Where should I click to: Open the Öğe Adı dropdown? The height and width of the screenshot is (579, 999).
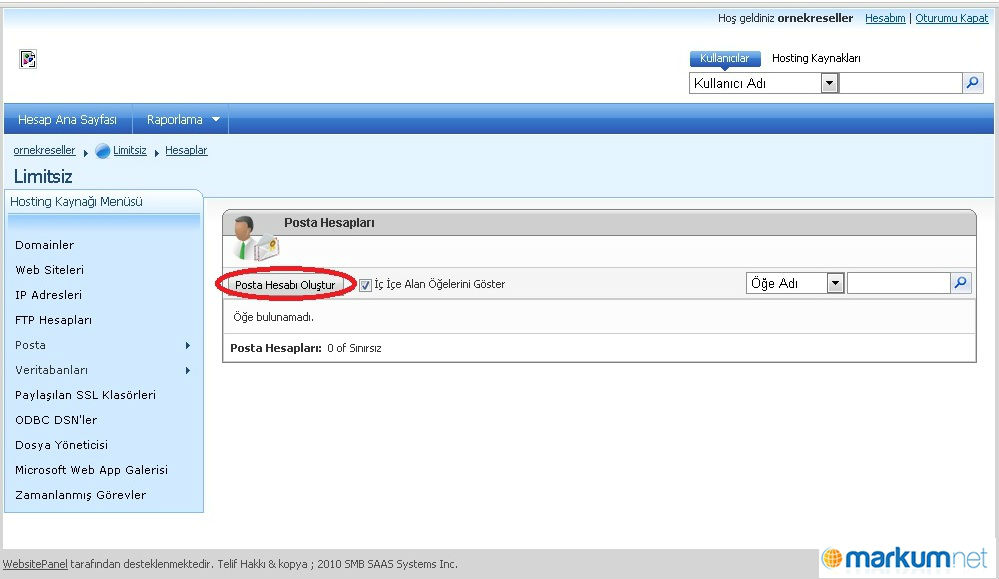(835, 283)
